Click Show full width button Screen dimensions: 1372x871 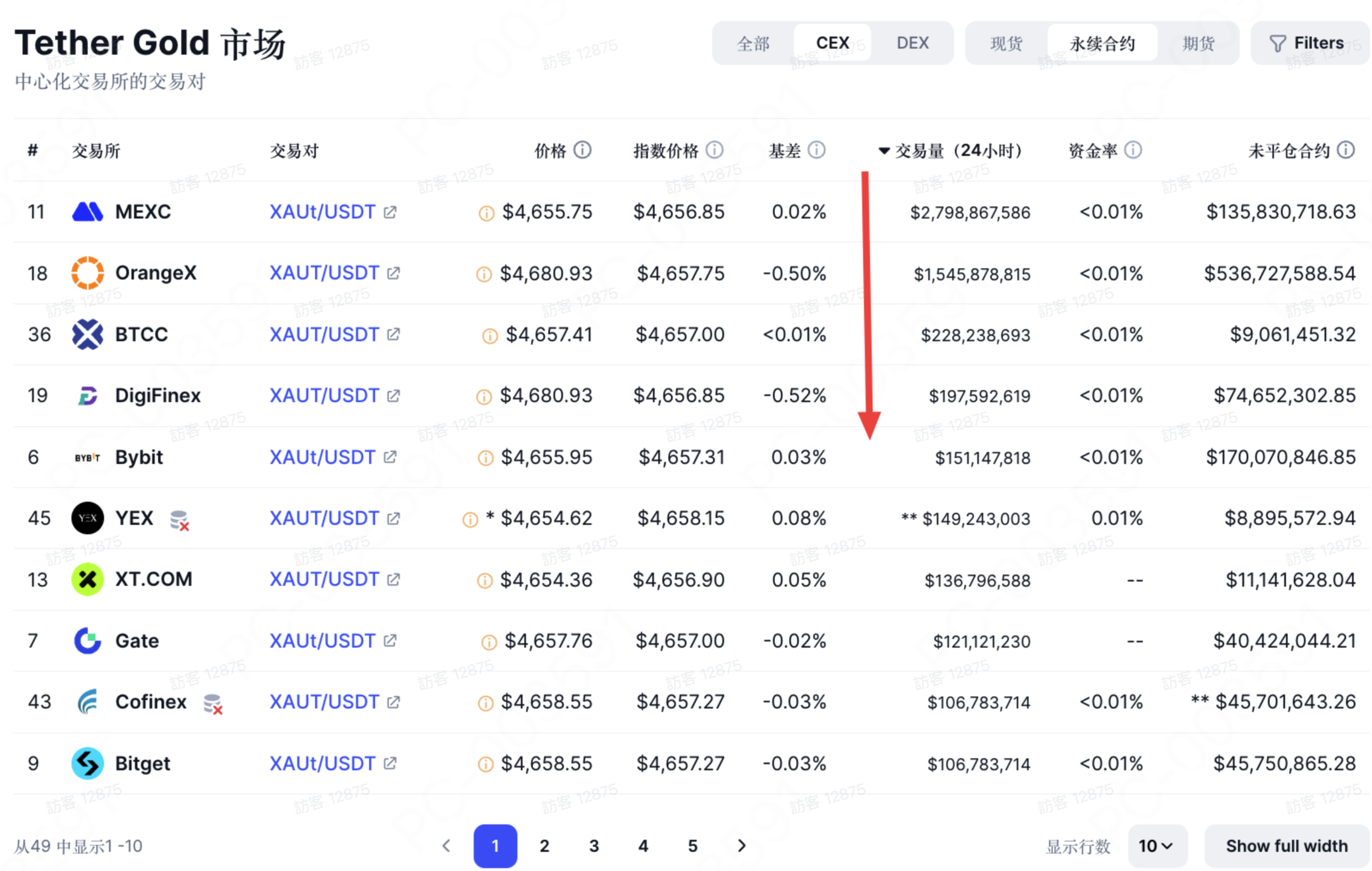coord(1287,846)
